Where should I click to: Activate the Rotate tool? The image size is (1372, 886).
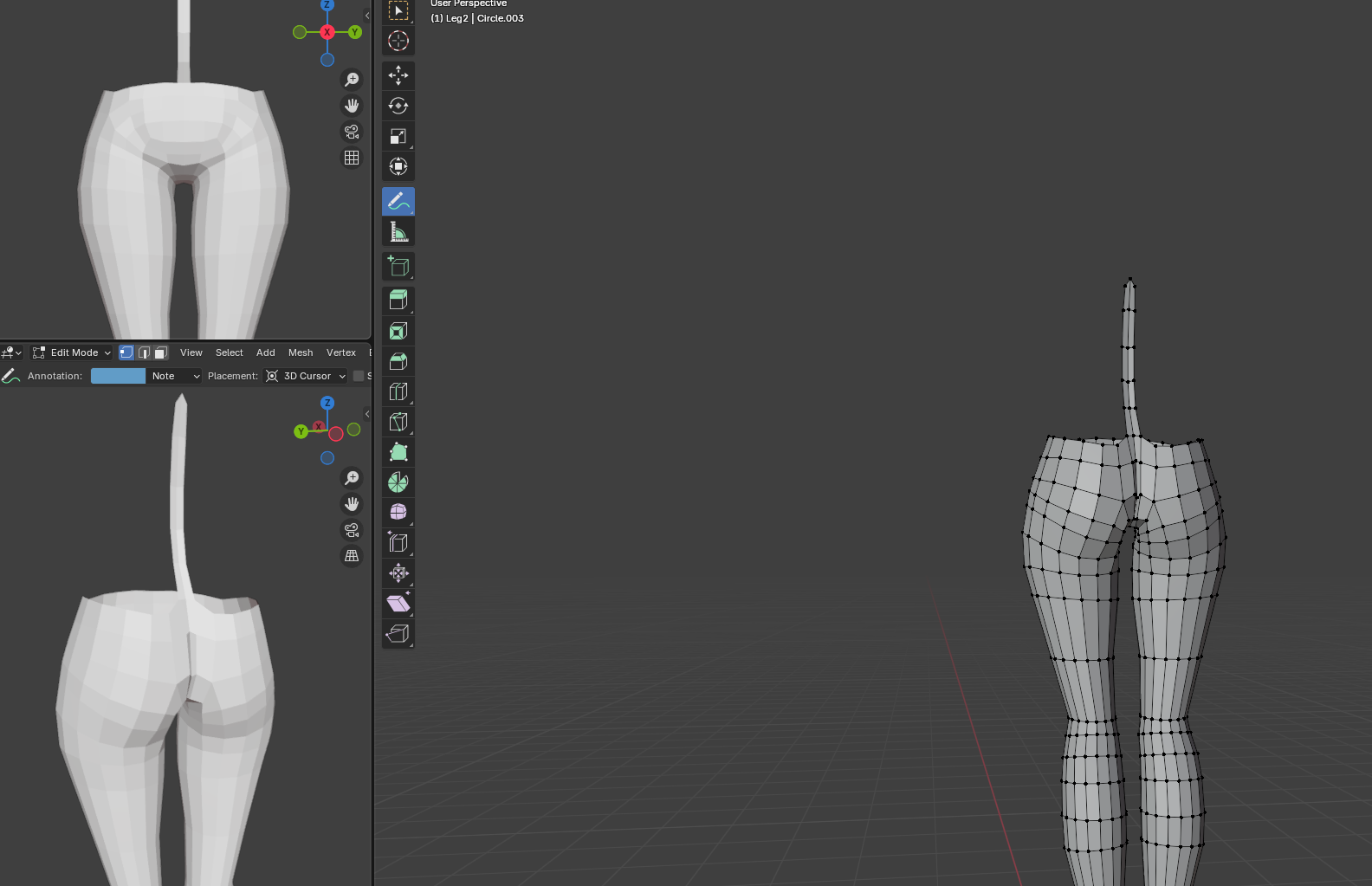coord(398,106)
